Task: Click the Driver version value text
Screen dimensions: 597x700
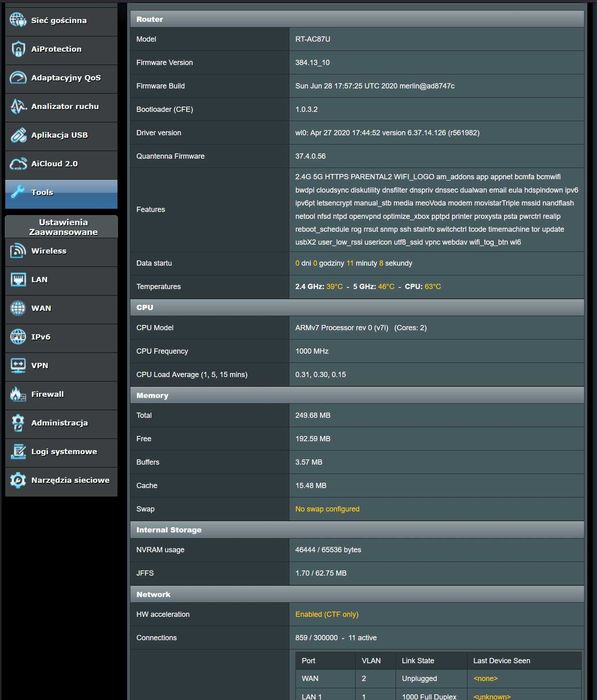Action: point(387,133)
